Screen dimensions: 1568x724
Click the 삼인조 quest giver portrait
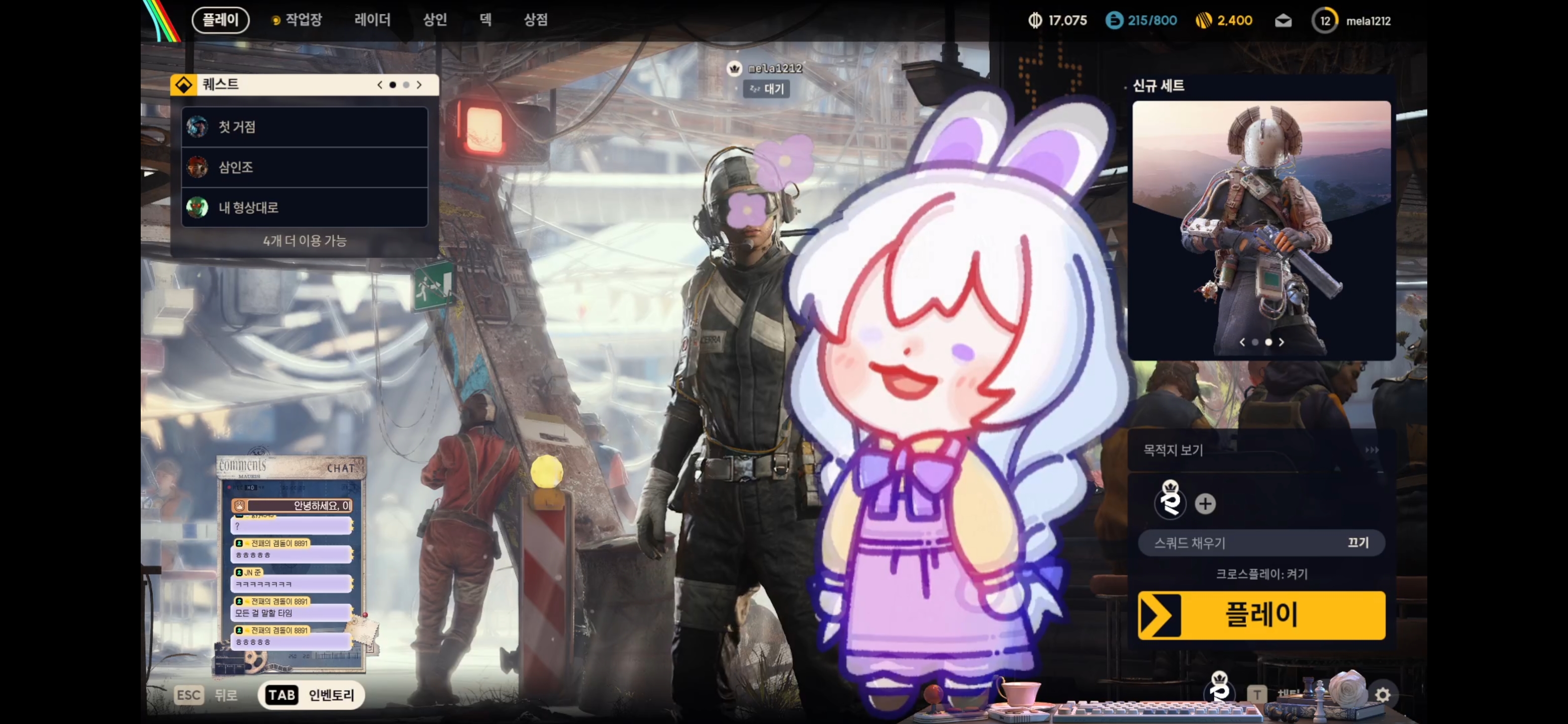[x=197, y=167]
